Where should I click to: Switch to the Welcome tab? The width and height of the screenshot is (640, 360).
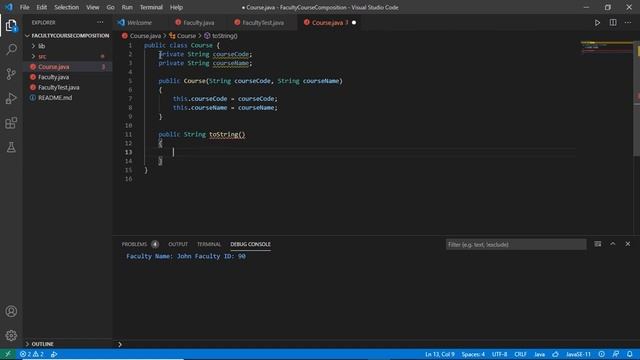coord(140,23)
